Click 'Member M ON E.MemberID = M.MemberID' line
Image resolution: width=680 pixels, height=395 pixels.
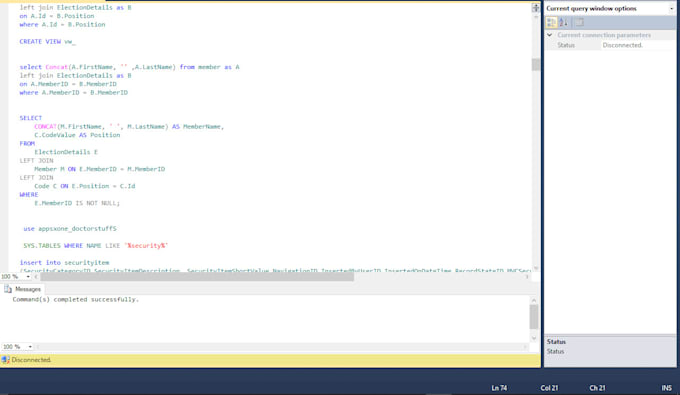(x=100, y=169)
